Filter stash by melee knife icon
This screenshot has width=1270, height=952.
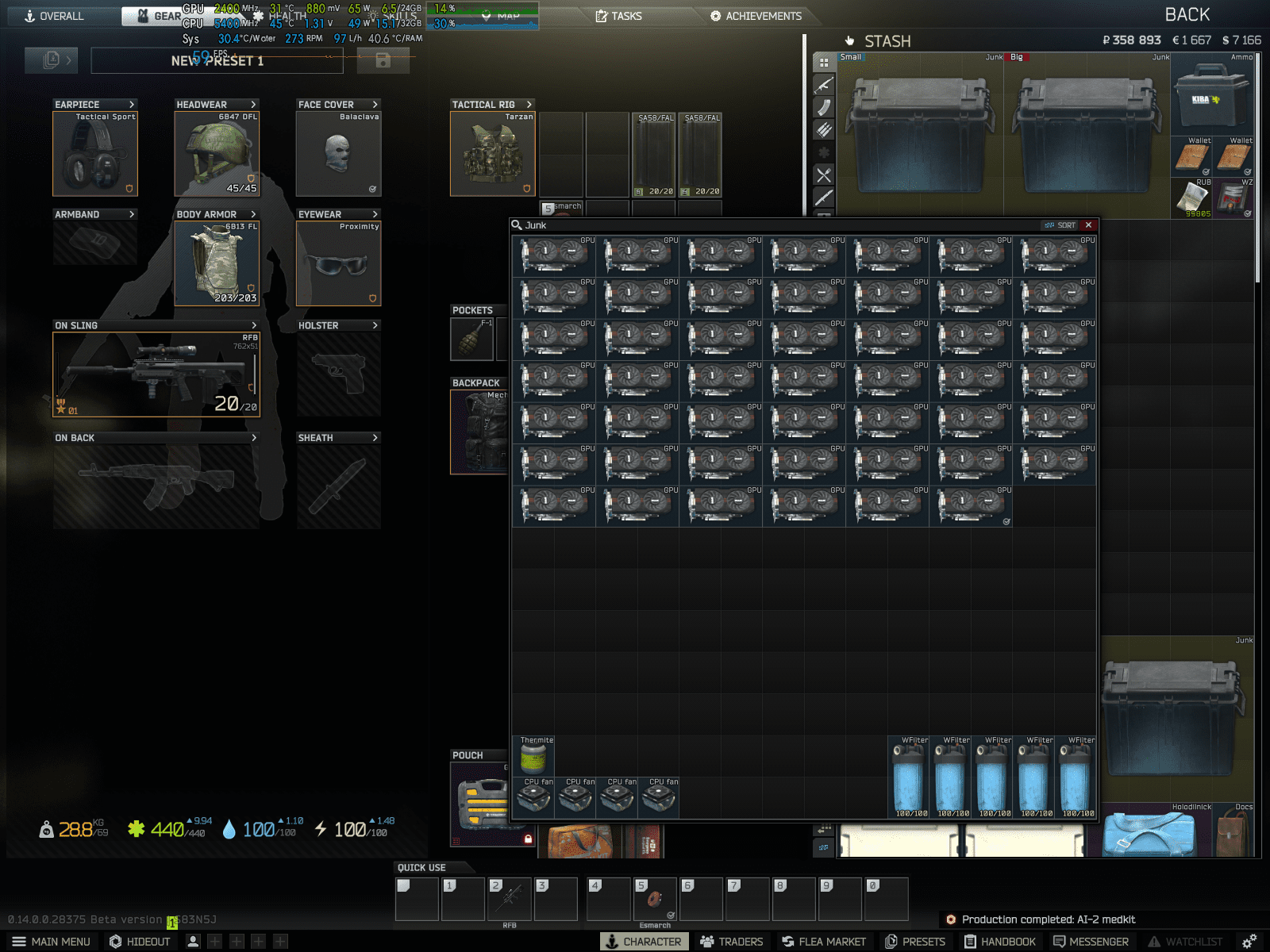(824, 198)
